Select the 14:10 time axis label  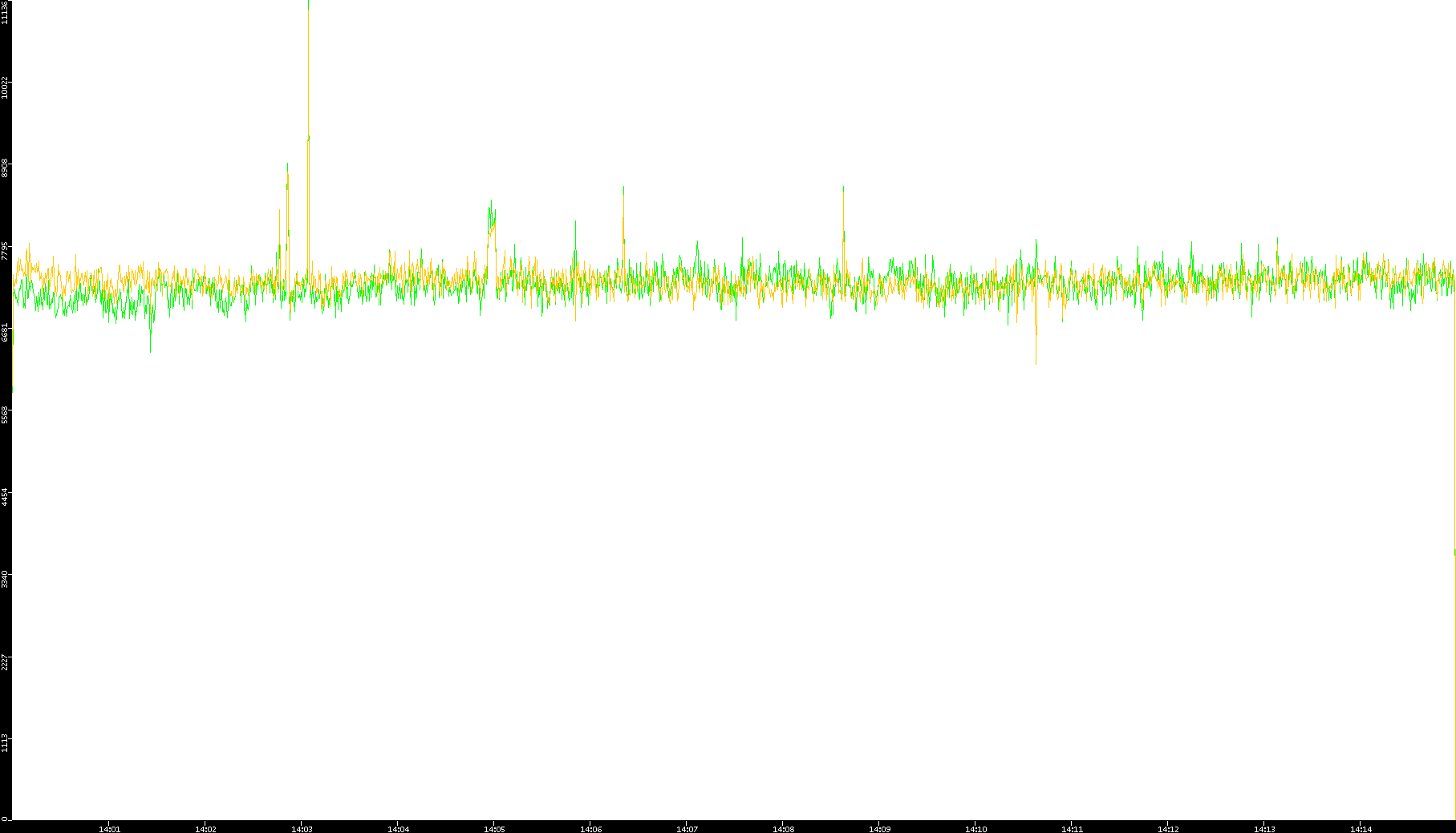(x=975, y=828)
